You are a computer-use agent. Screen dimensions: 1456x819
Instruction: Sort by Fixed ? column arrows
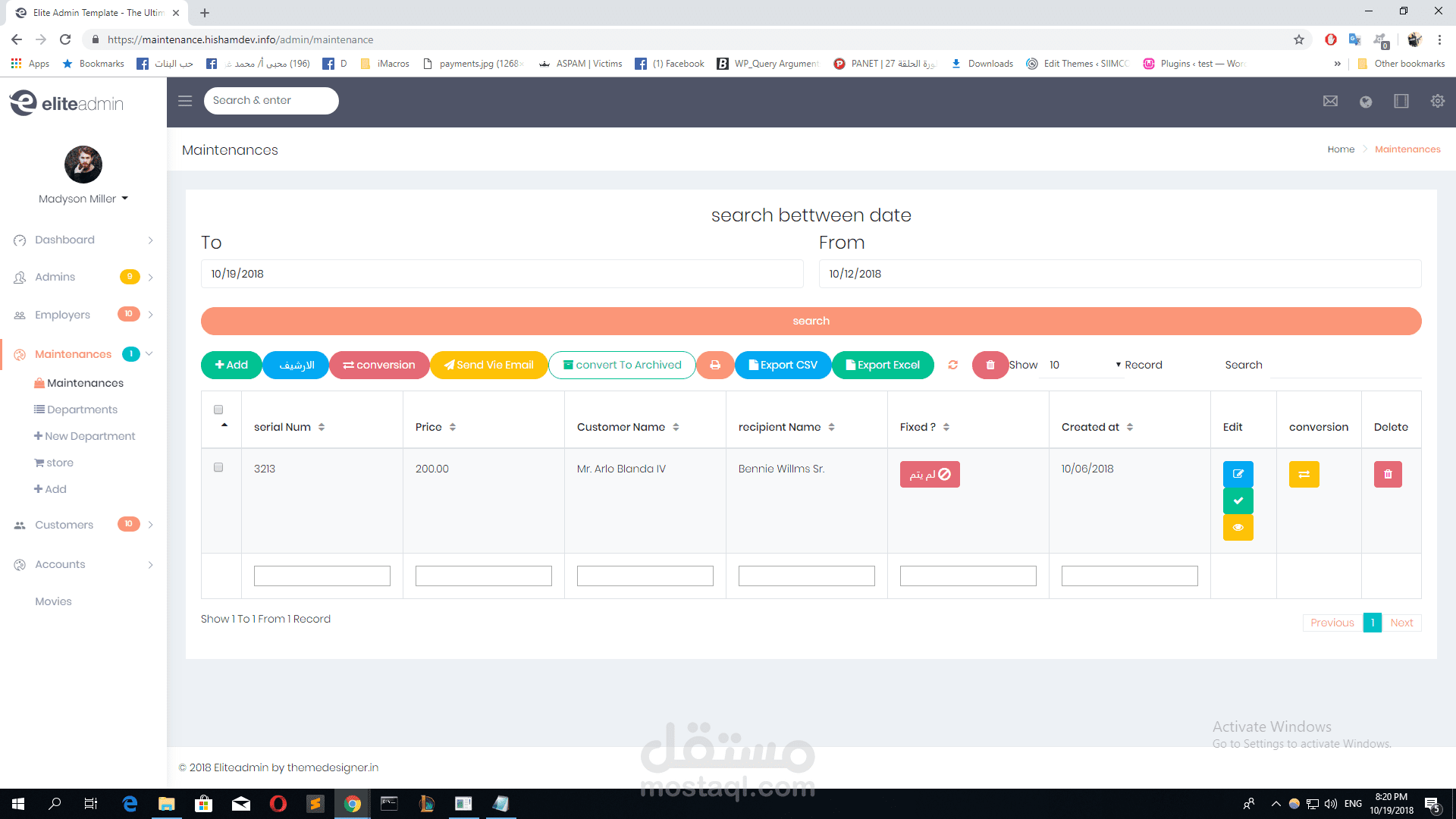click(946, 427)
